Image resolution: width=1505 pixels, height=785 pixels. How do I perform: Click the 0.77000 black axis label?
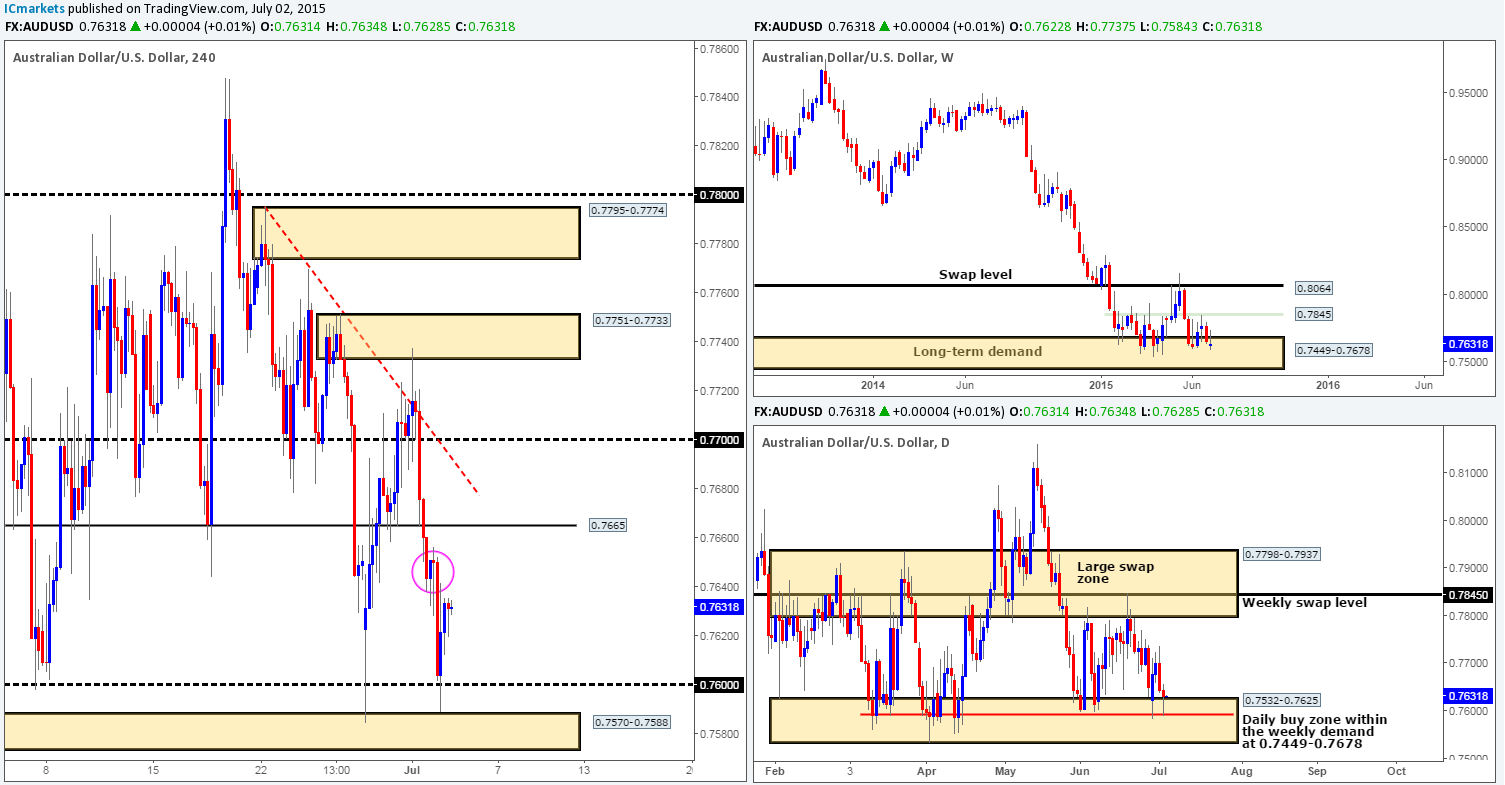pyautogui.click(x=718, y=440)
